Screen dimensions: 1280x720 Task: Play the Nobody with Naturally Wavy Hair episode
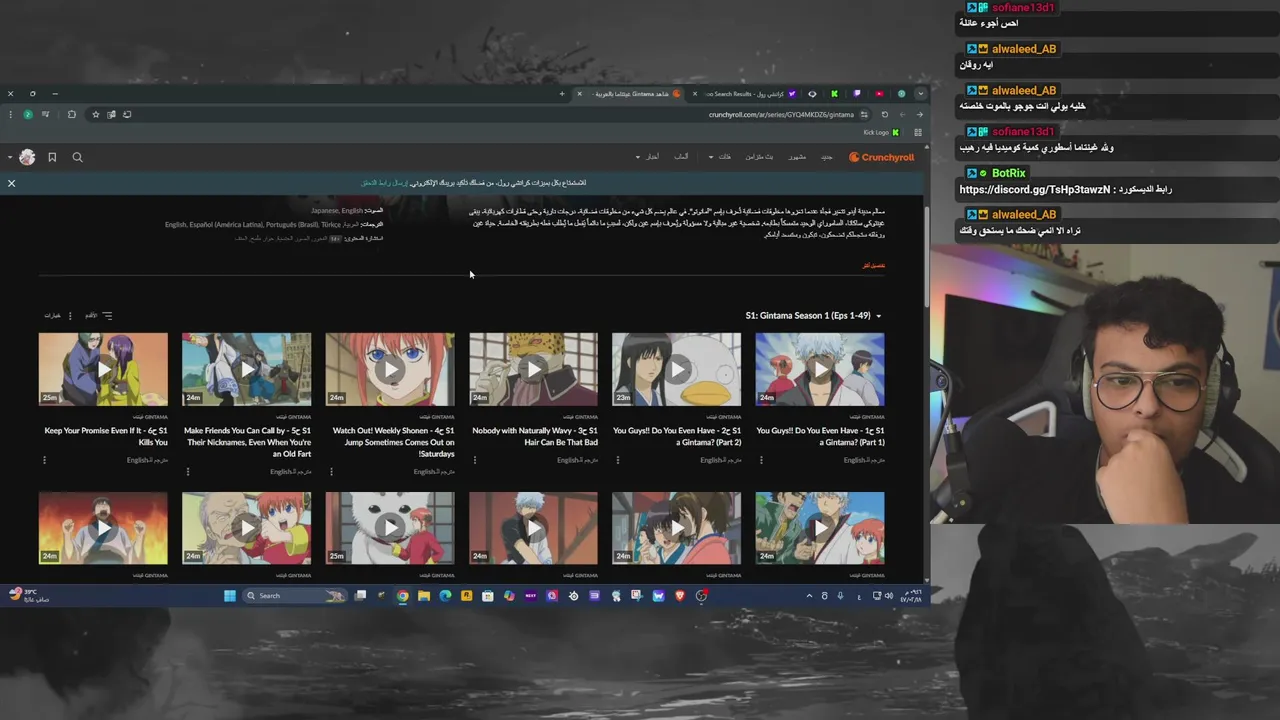click(x=534, y=369)
